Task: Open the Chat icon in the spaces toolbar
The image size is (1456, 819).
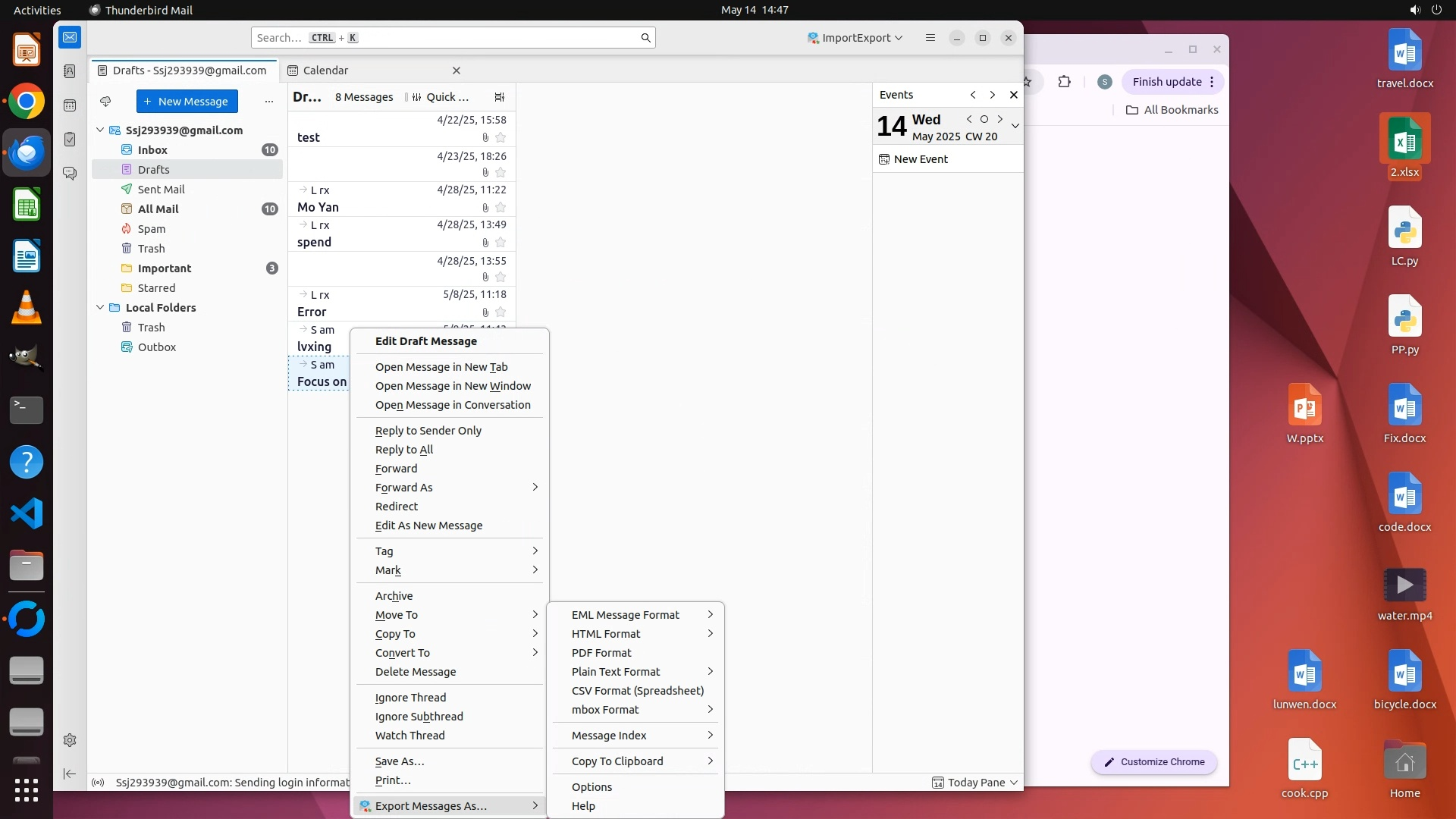Action: point(70,174)
